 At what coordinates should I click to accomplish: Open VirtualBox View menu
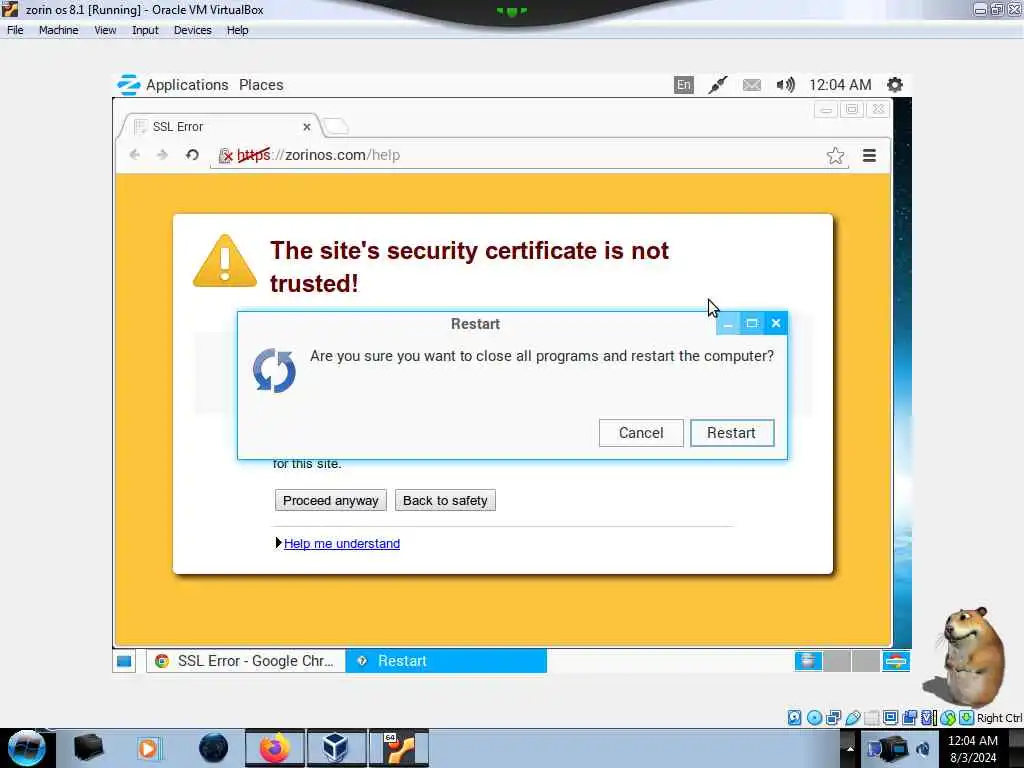point(105,30)
